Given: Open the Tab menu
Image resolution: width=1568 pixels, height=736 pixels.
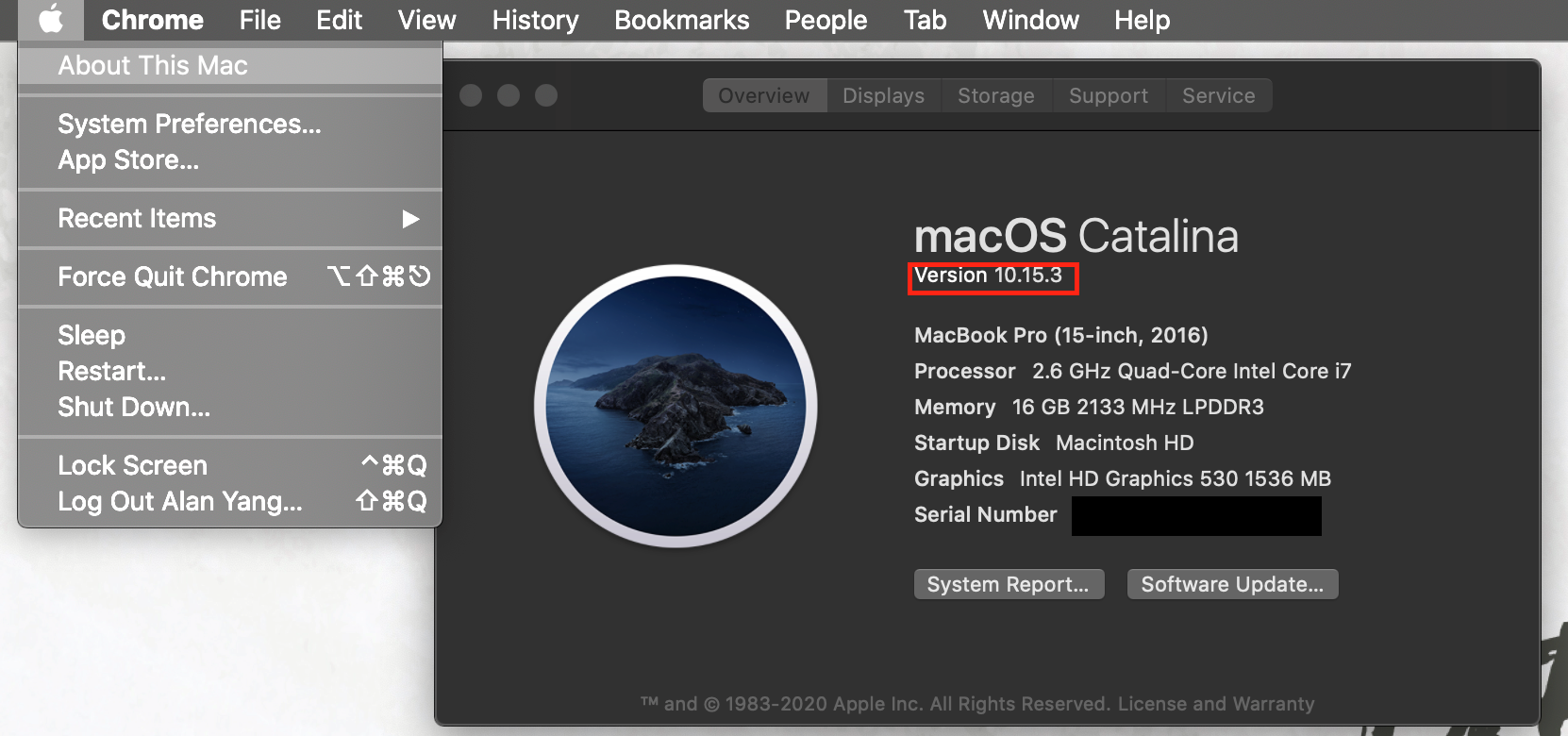Looking at the screenshot, I should coord(925,20).
